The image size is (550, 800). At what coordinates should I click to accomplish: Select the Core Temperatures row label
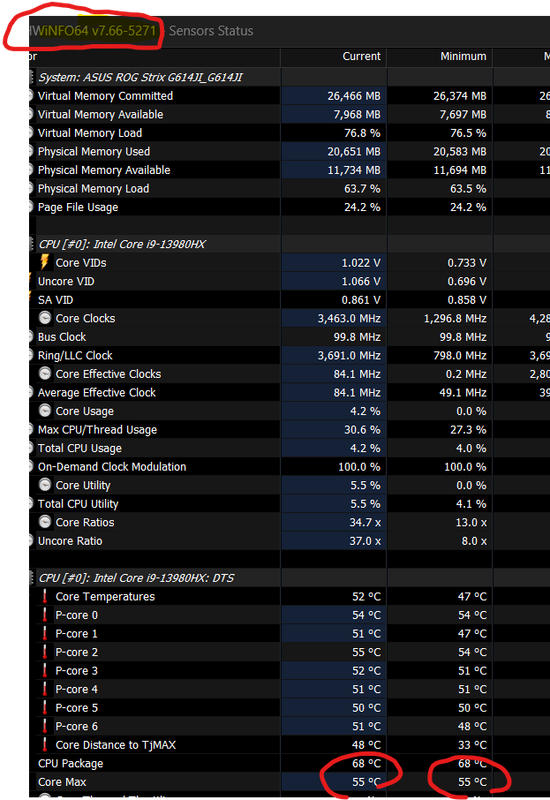coord(105,596)
